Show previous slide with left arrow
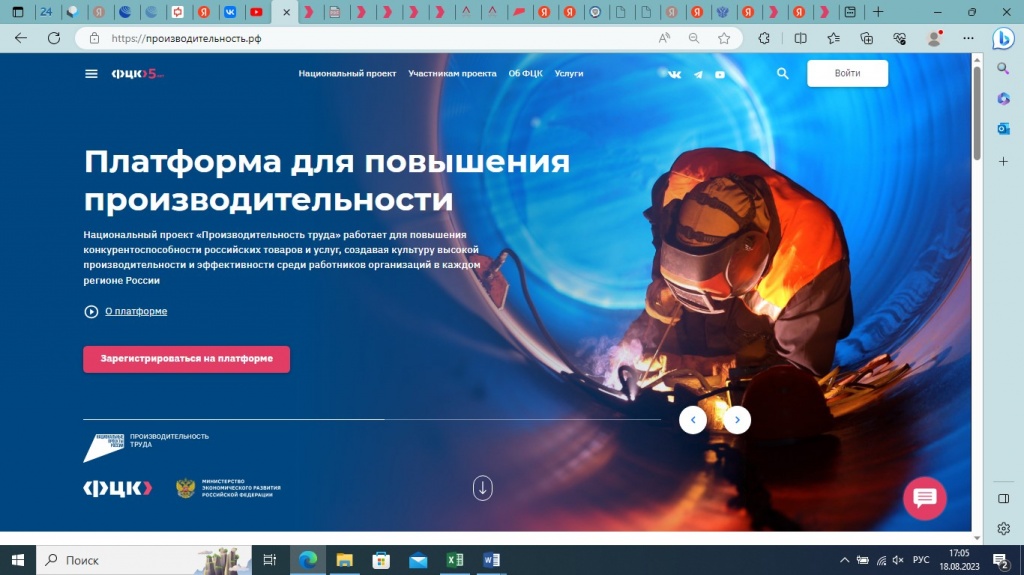1024x575 pixels. point(693,420)
